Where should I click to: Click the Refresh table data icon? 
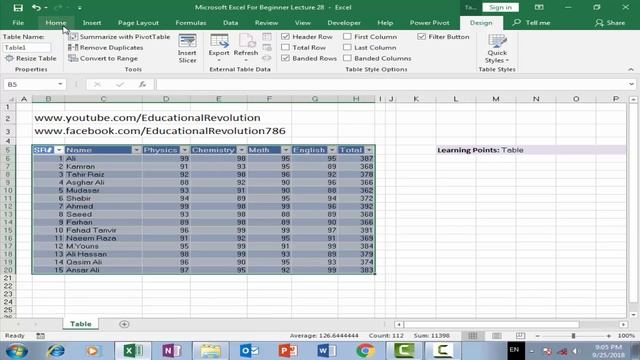[x=246, y=48]
